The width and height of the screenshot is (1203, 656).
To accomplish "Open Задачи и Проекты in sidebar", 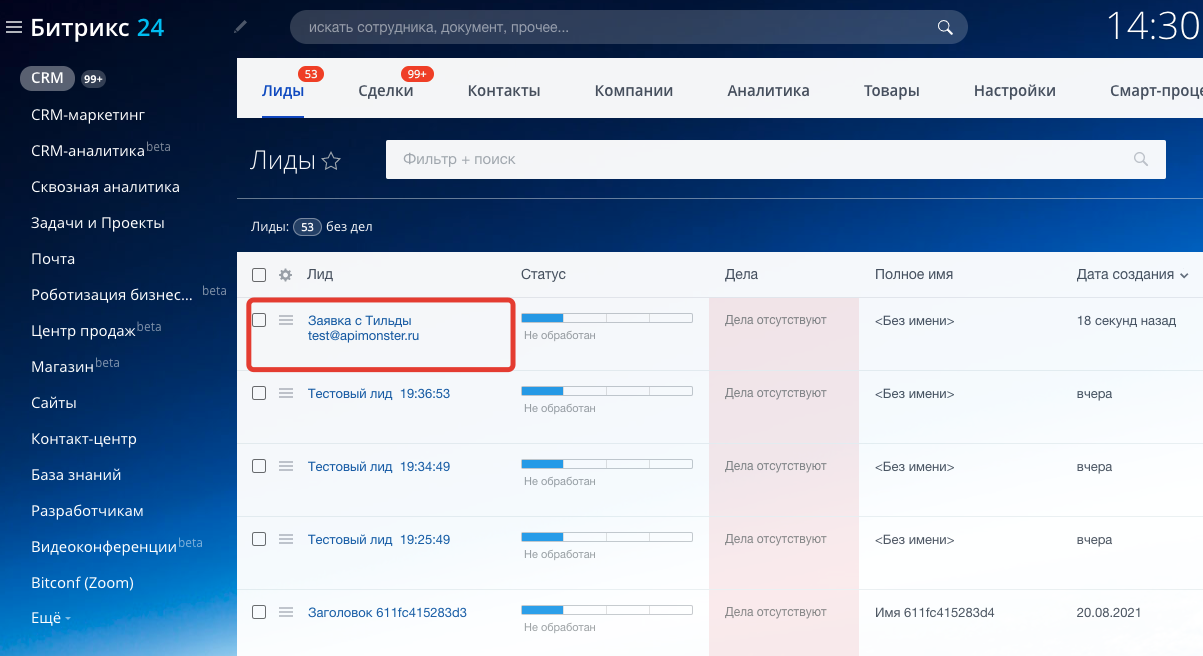I will [x=97, y=223].
